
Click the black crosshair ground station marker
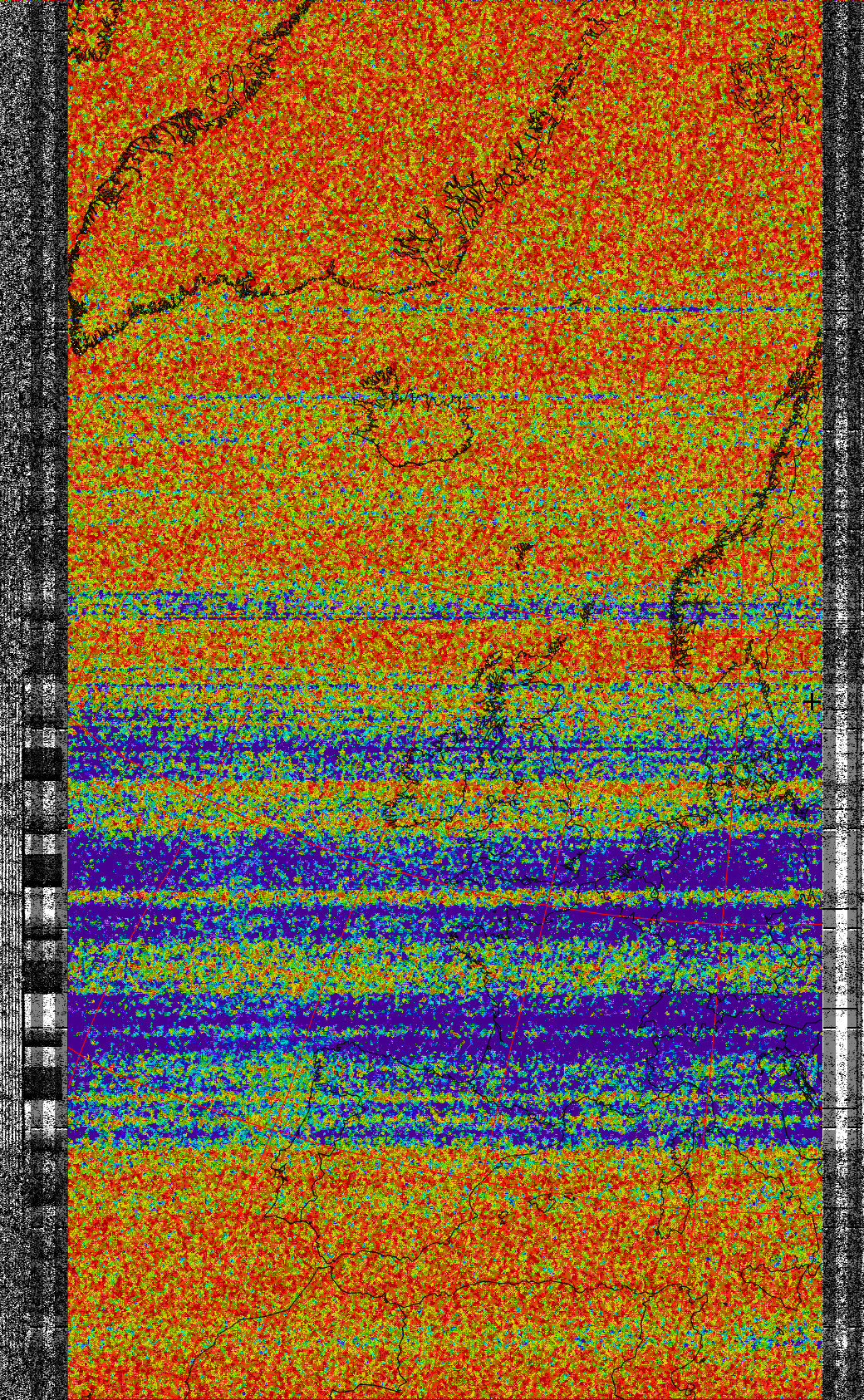coord(811,702)
